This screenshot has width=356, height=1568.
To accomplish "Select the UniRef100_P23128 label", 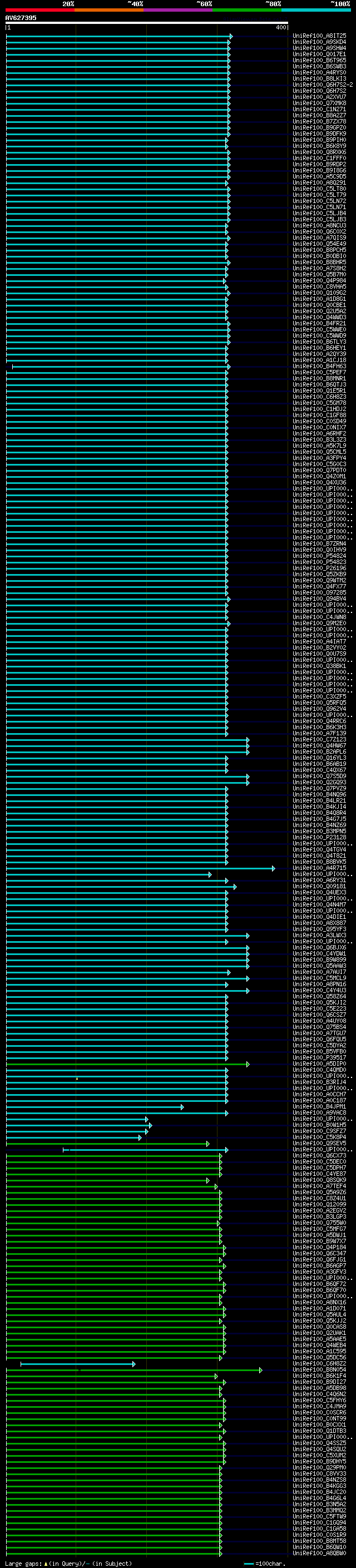I will [x=319, y=837].
